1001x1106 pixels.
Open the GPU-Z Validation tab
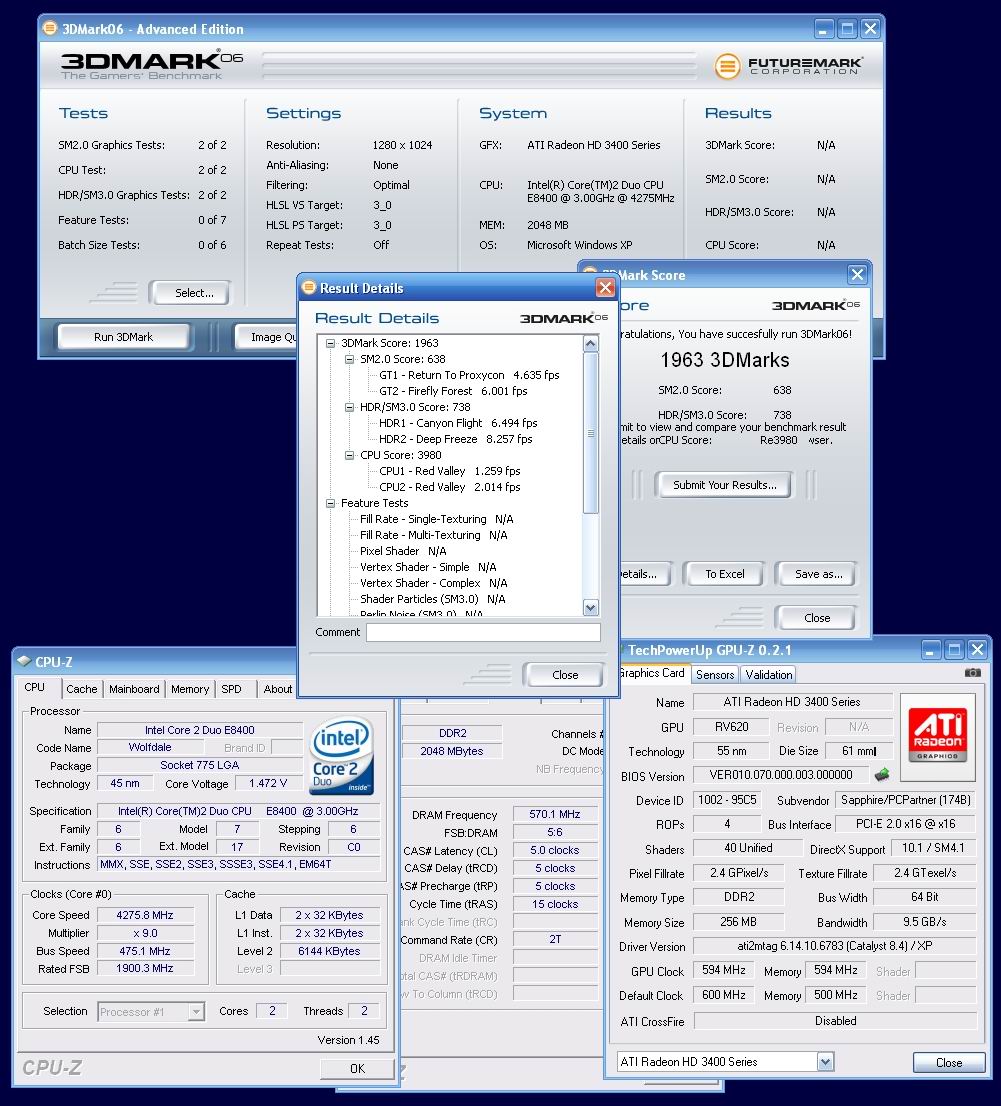[769, 674]
